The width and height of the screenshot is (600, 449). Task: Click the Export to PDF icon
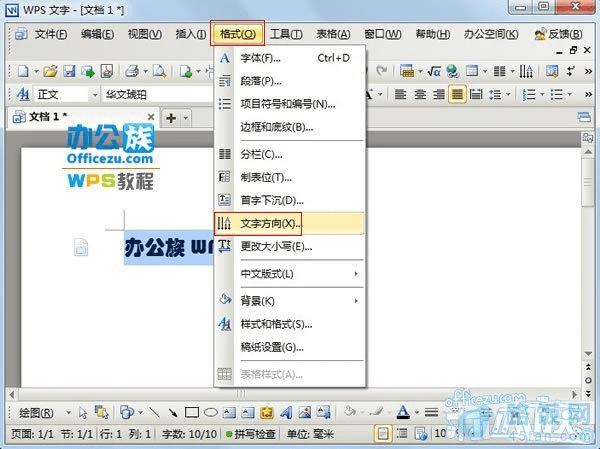tap(107, 71)
